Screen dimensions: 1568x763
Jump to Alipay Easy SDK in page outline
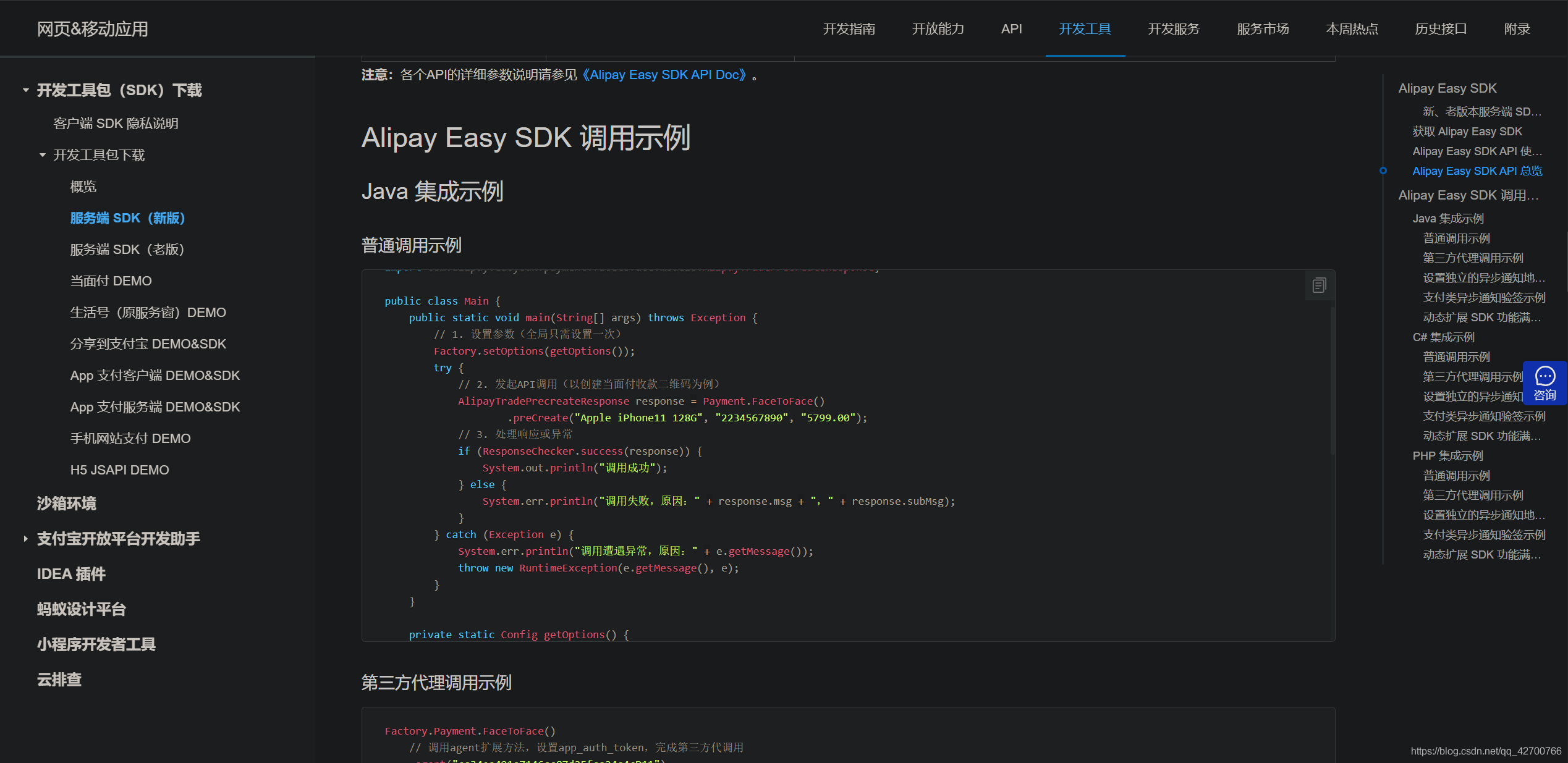tap(1447, 88)
